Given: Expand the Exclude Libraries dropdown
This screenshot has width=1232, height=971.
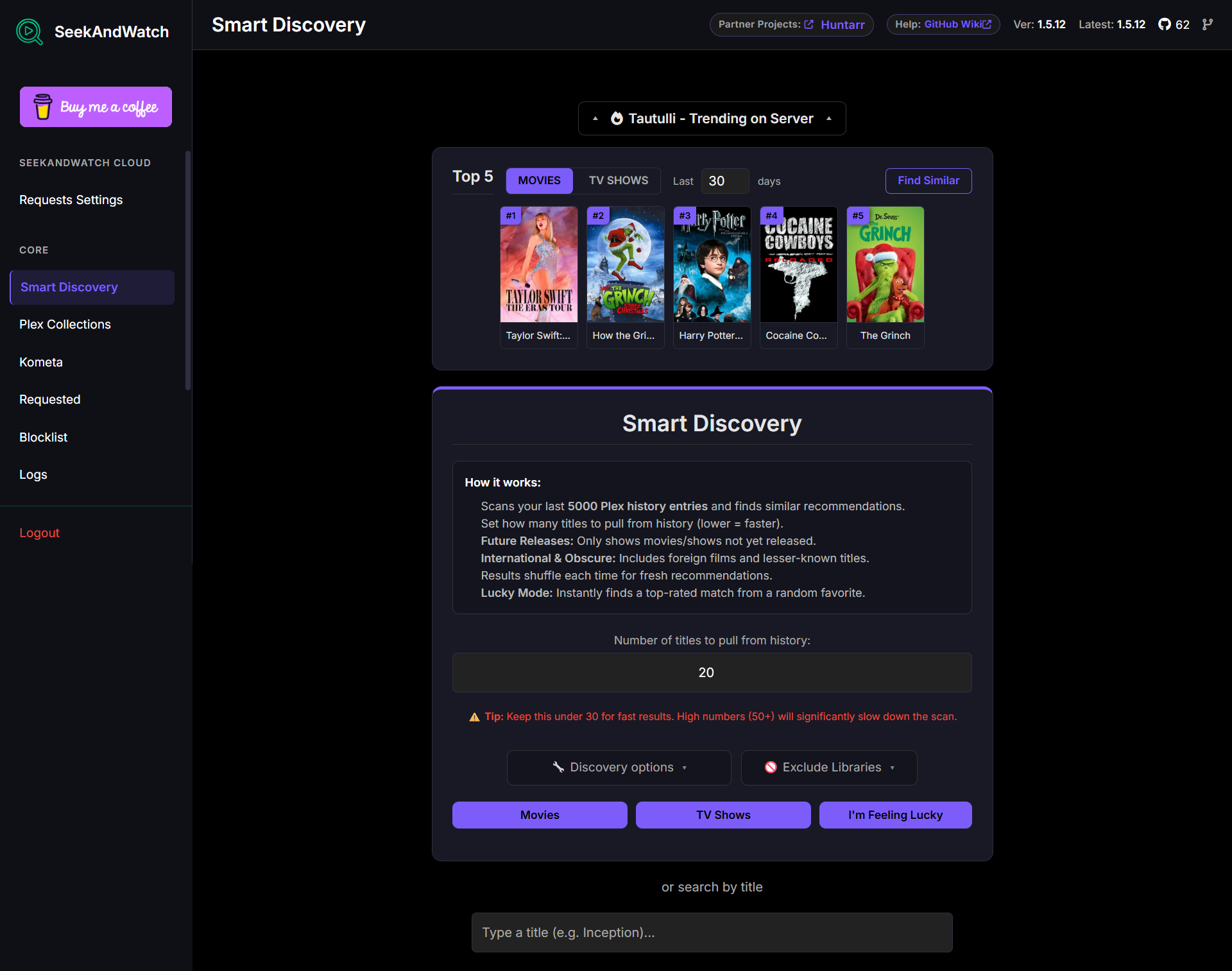Looking at the screenshot, I should (829, 768).
